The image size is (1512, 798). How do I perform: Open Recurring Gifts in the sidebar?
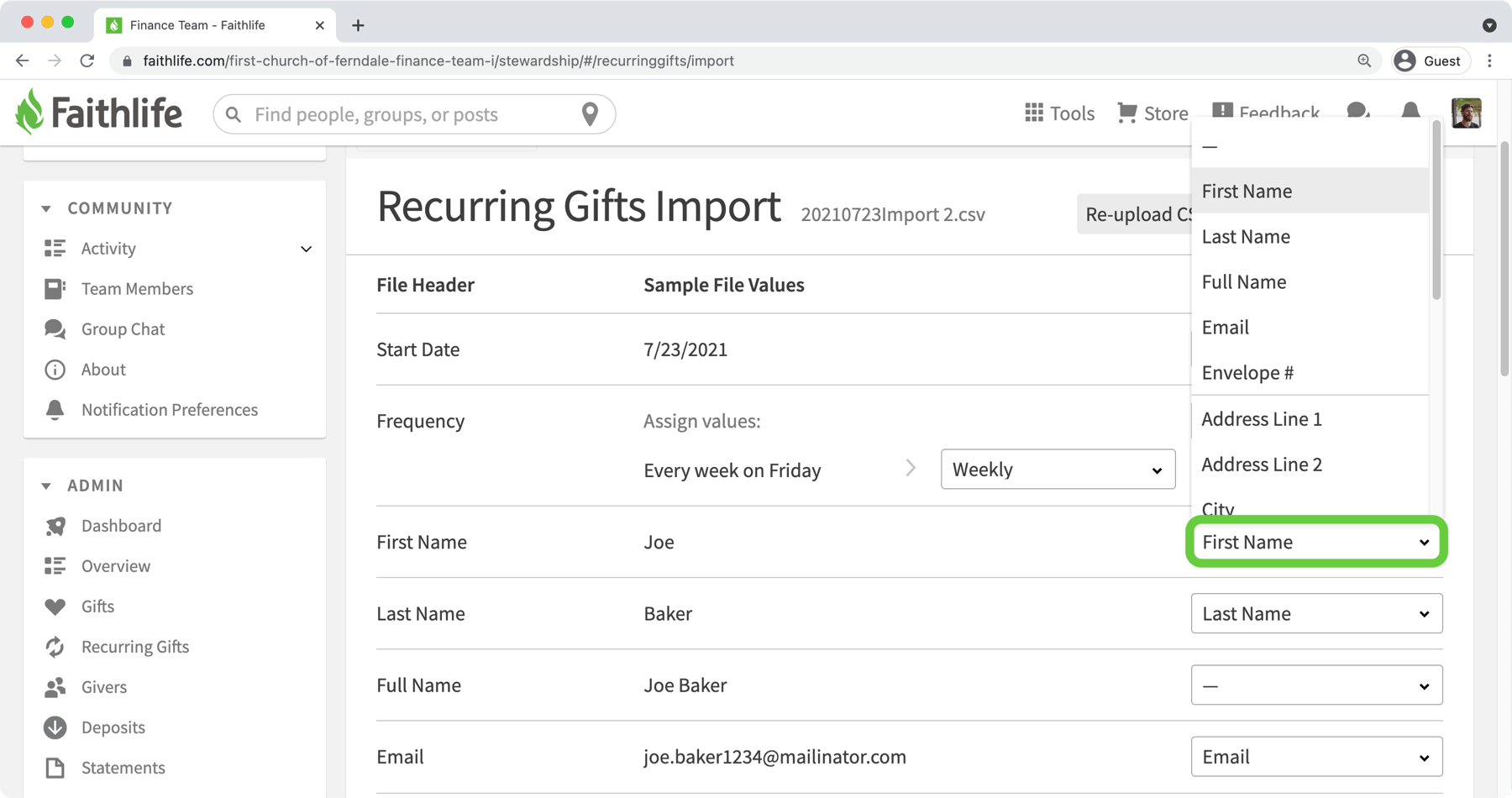pos(134,647)
